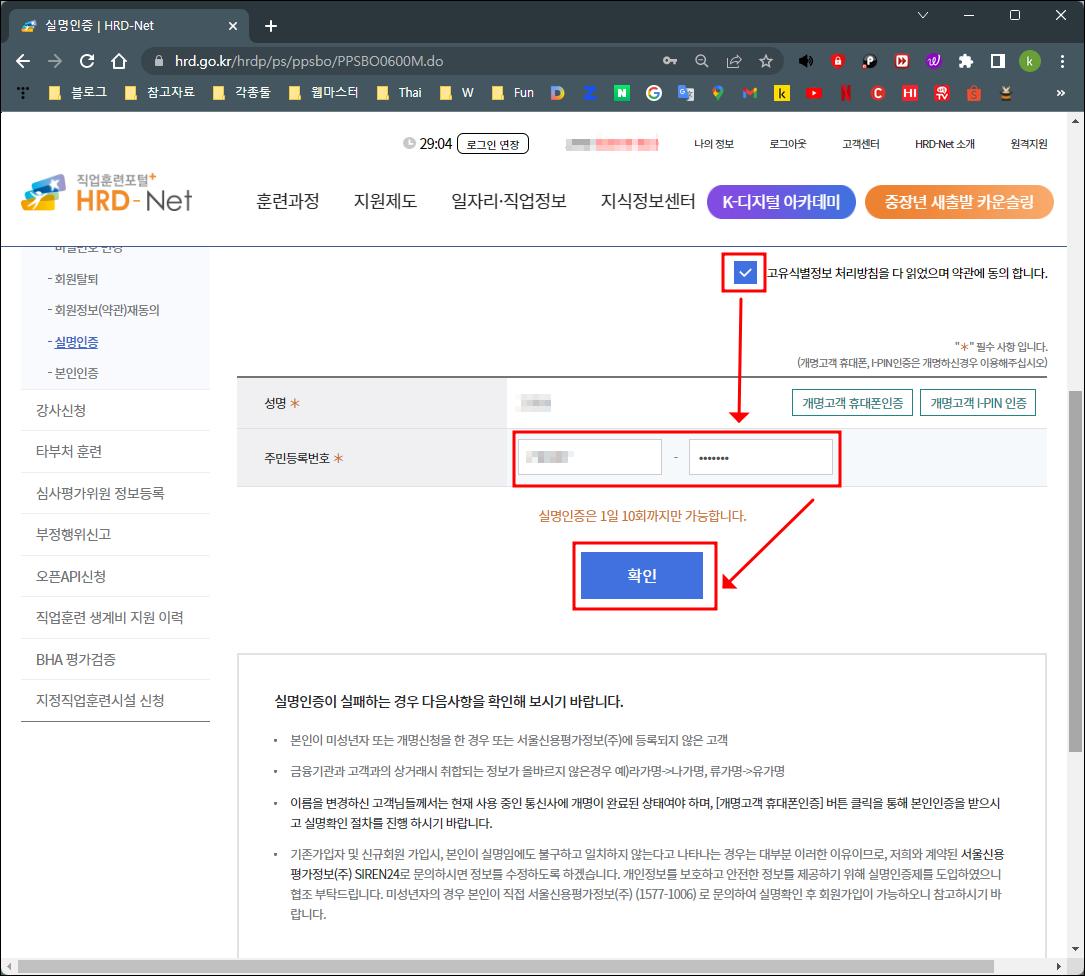
Task: Open the Chrome three-dot menu
Action: pos(1063,60)
